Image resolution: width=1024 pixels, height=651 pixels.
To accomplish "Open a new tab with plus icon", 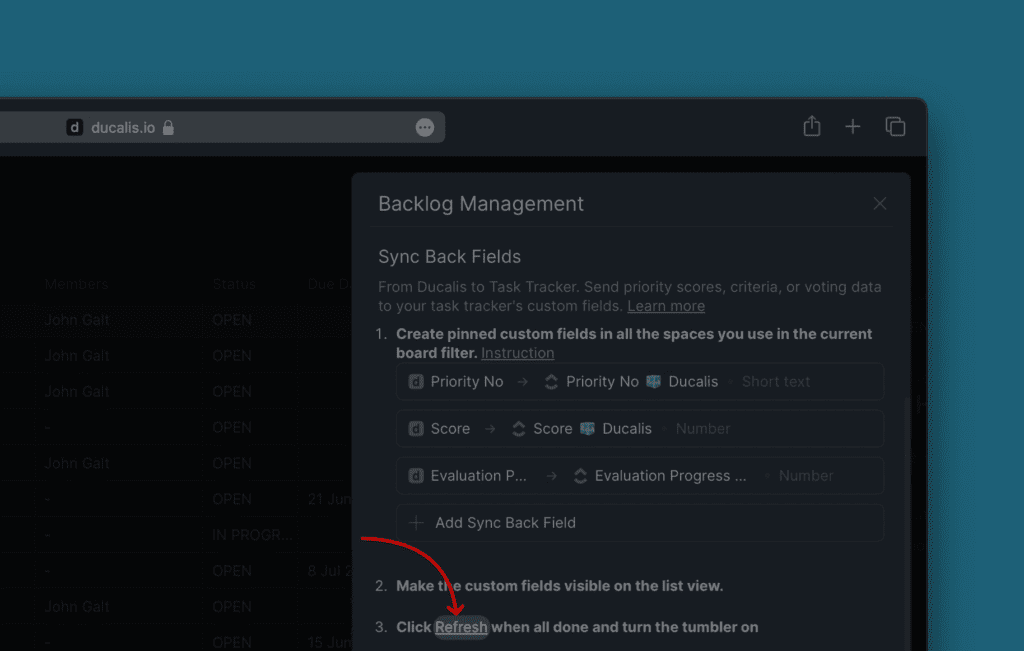I will click(x=852, y=126).
